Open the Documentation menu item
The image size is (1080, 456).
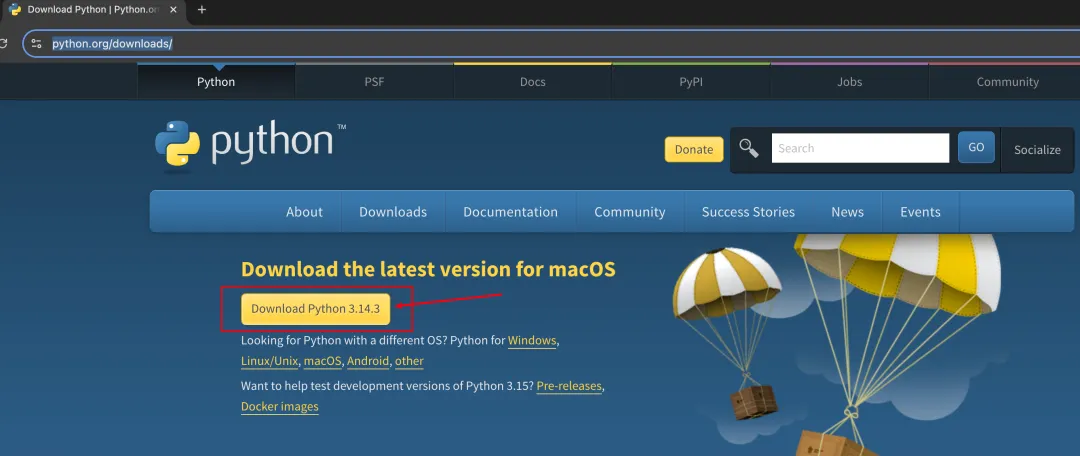pos(510,211)
